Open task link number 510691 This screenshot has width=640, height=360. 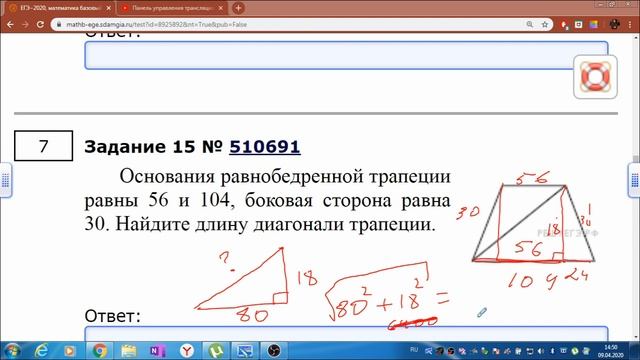[265, 147]
